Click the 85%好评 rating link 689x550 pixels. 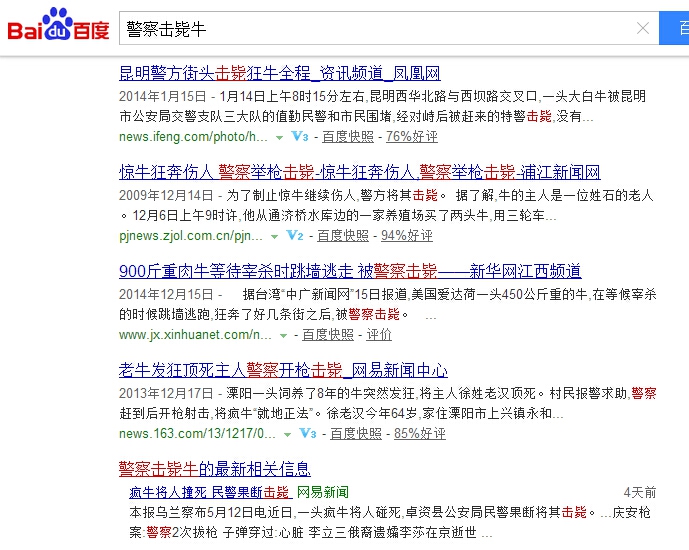click(420, 434)
